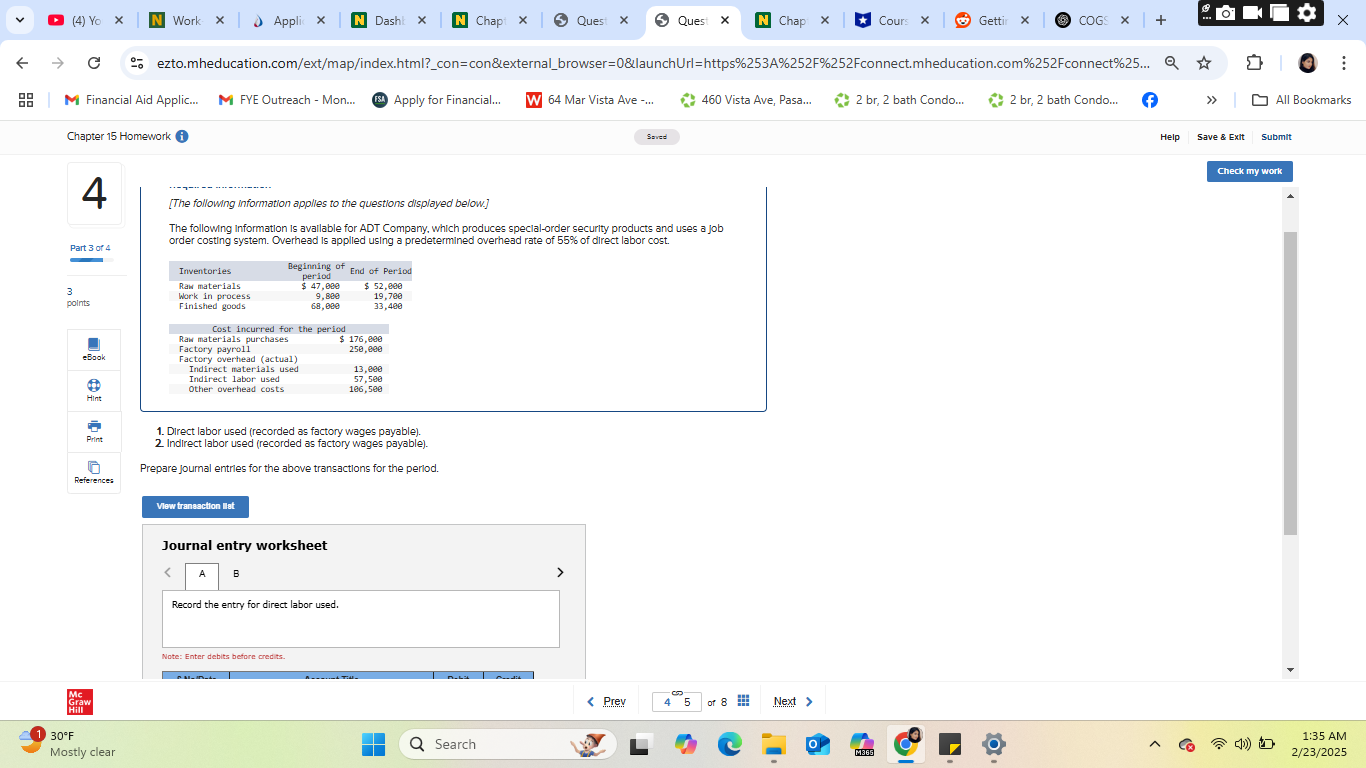Screen dimensions: 1366x768
Task: Open the tab search dropdown in Chrome
Action: tap(18, 18)
